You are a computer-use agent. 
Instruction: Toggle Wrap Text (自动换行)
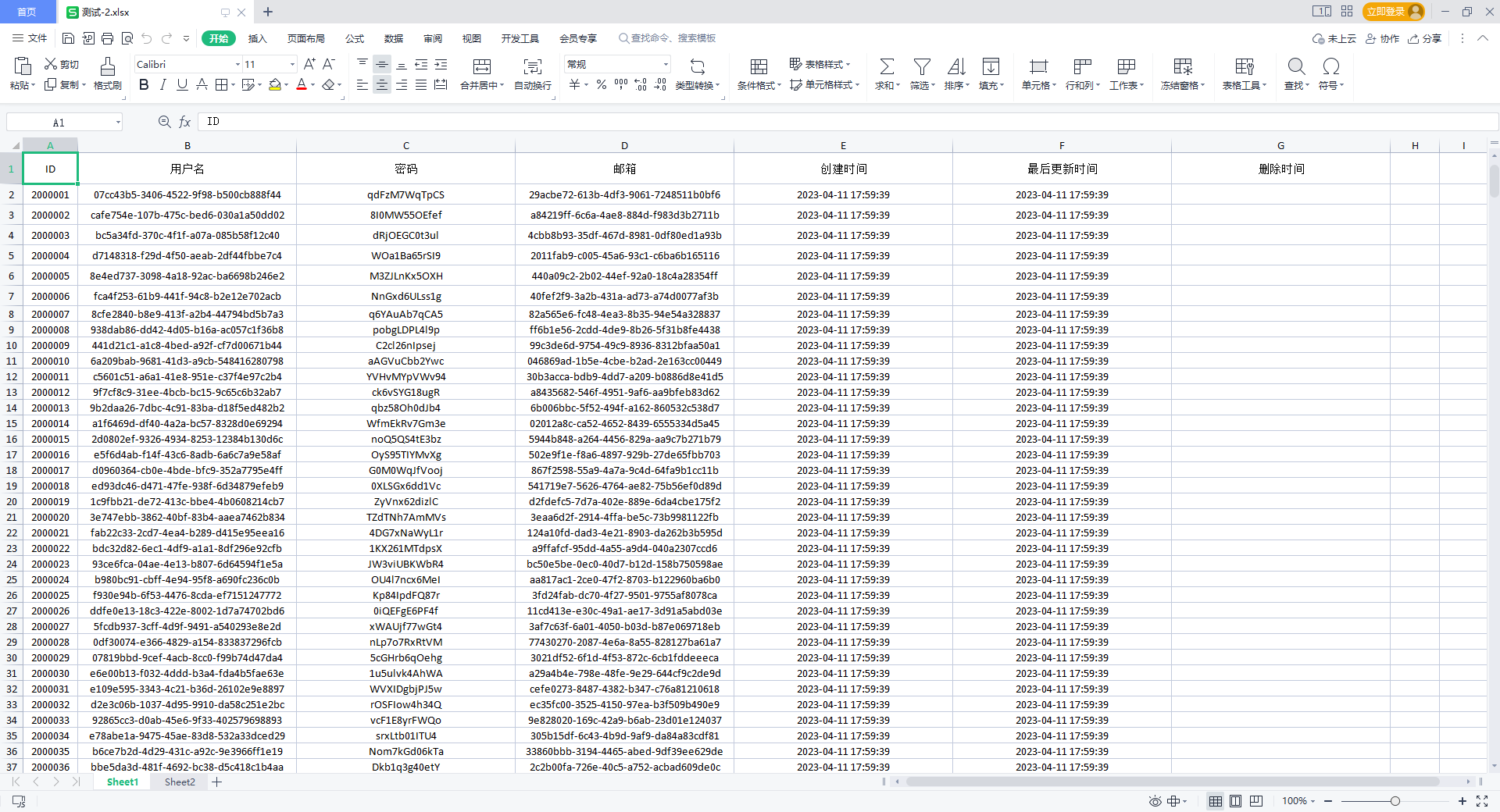point(532,66)
